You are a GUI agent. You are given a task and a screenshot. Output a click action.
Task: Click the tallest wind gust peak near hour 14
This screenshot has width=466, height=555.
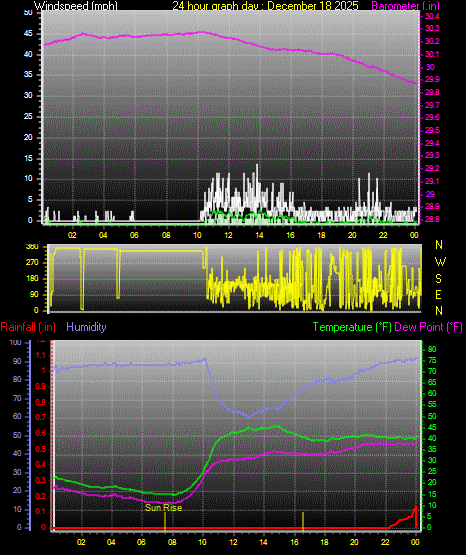tap(257, 173)
